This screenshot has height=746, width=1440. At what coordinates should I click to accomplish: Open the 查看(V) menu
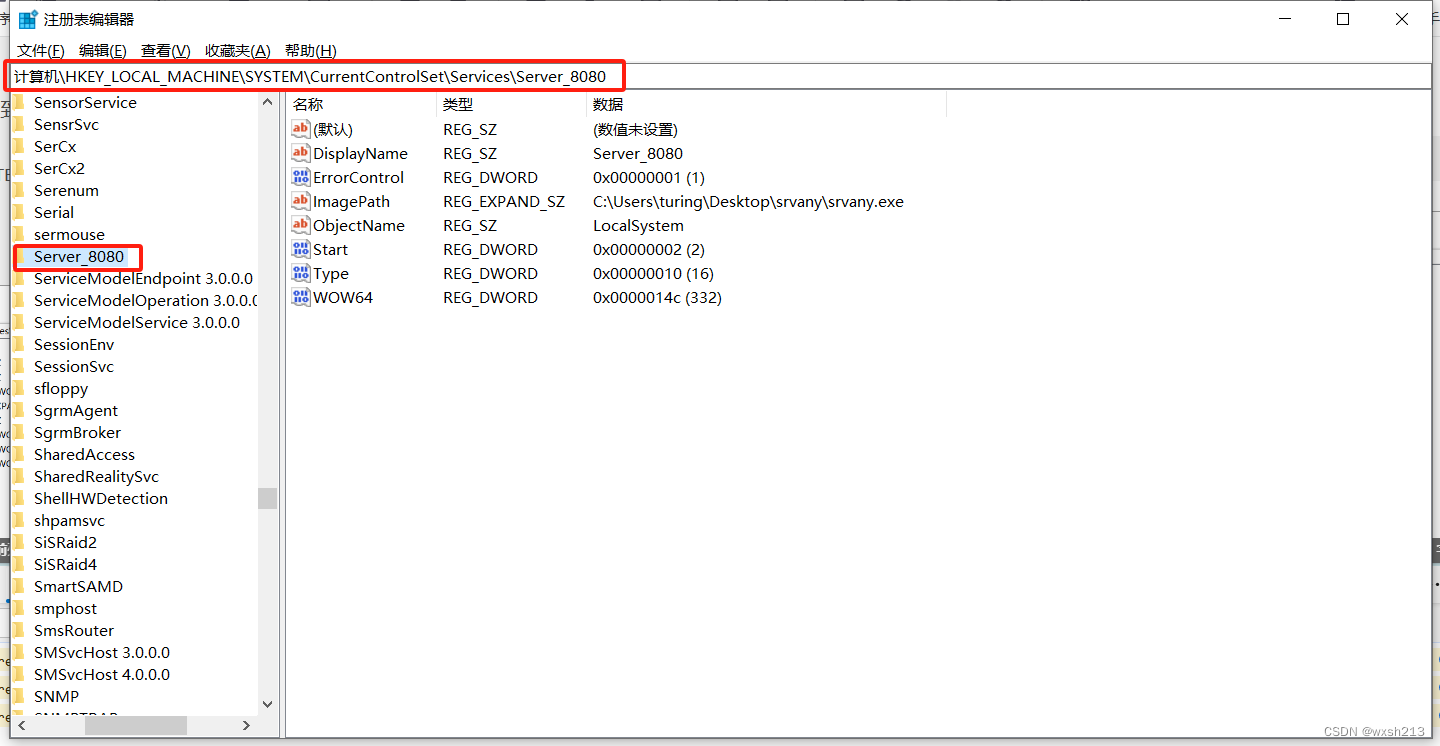165,51
